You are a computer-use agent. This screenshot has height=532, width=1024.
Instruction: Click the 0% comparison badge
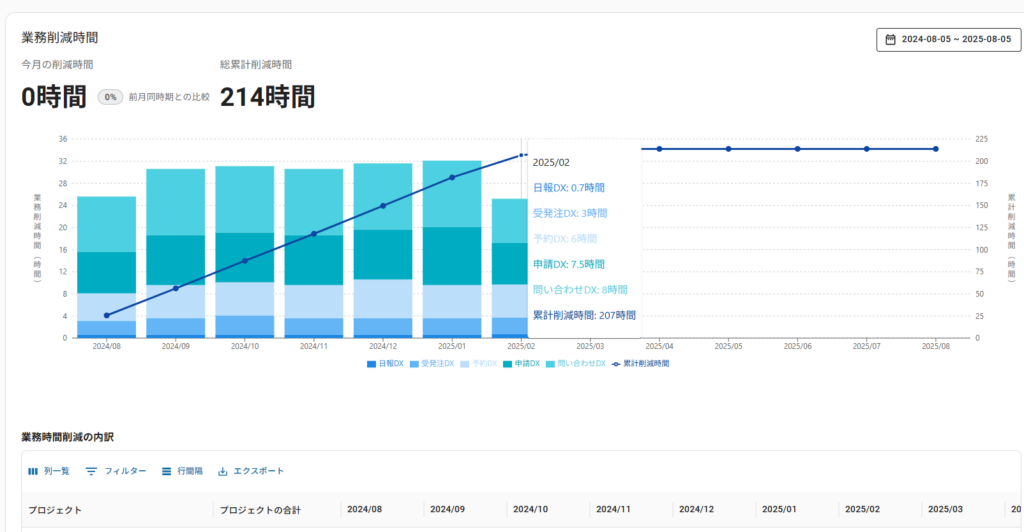(x=110, y=97)
